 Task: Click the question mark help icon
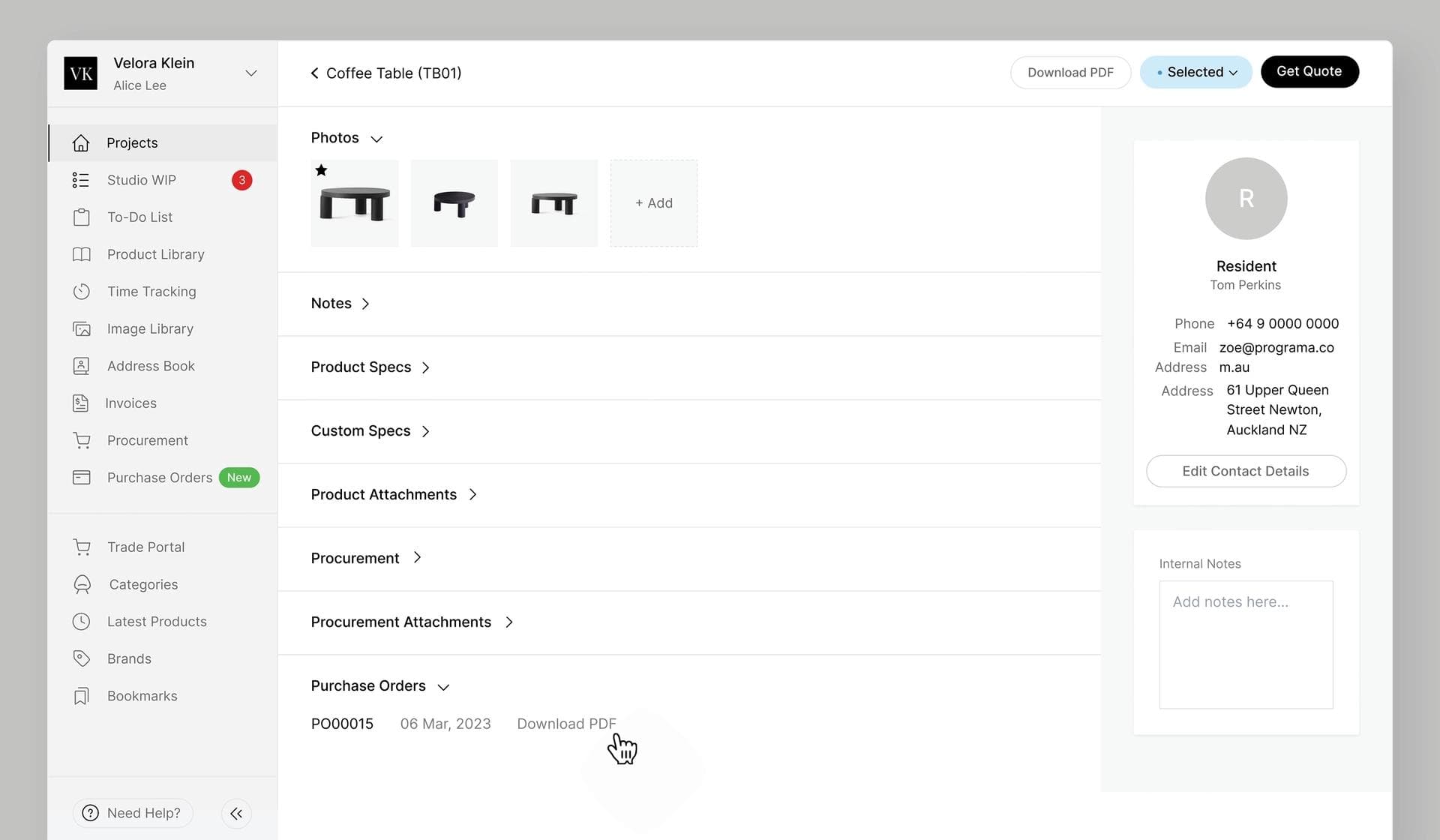pos(90,813)
